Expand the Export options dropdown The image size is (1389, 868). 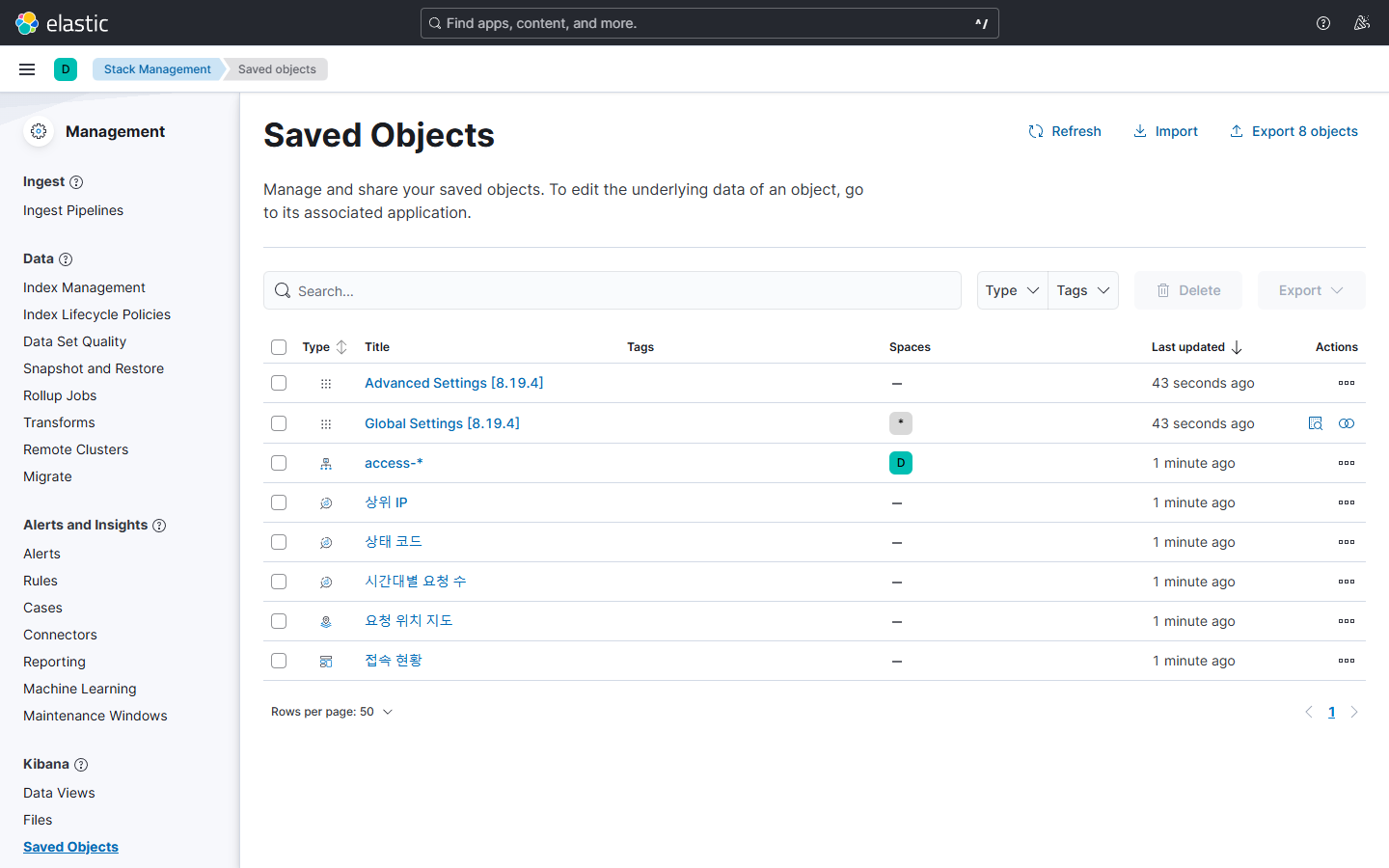1311,290
